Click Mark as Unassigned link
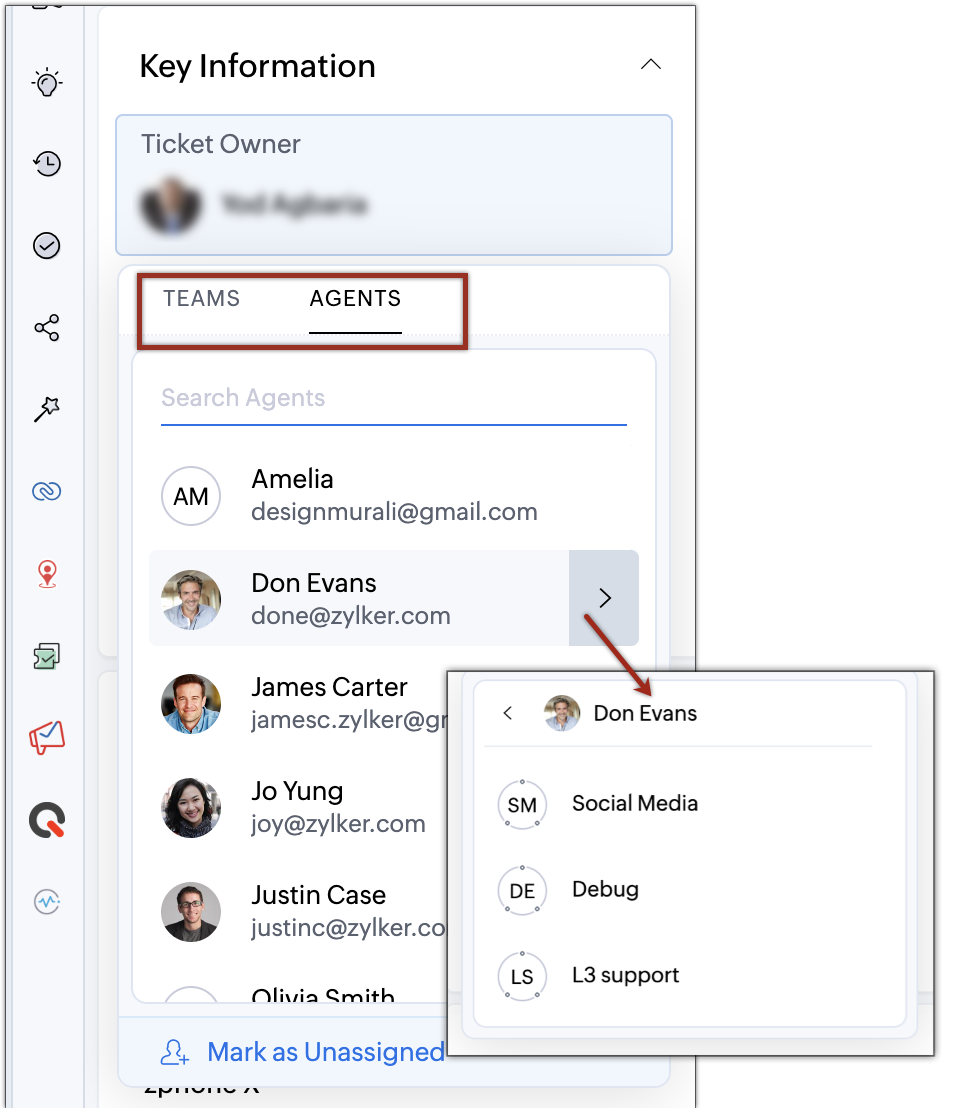The image size is (960, 1108). coord(326,1052)
